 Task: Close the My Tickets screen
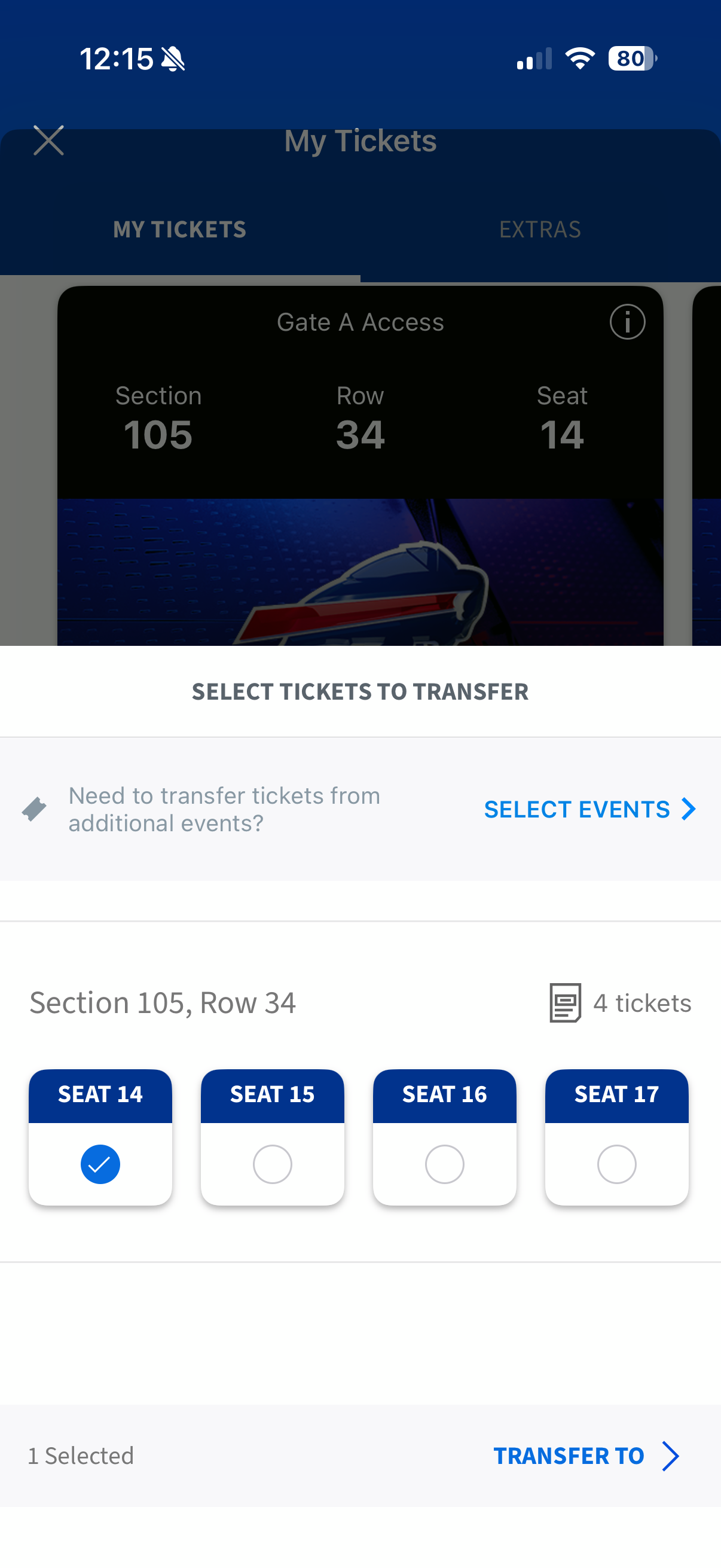tap(48, 141)
